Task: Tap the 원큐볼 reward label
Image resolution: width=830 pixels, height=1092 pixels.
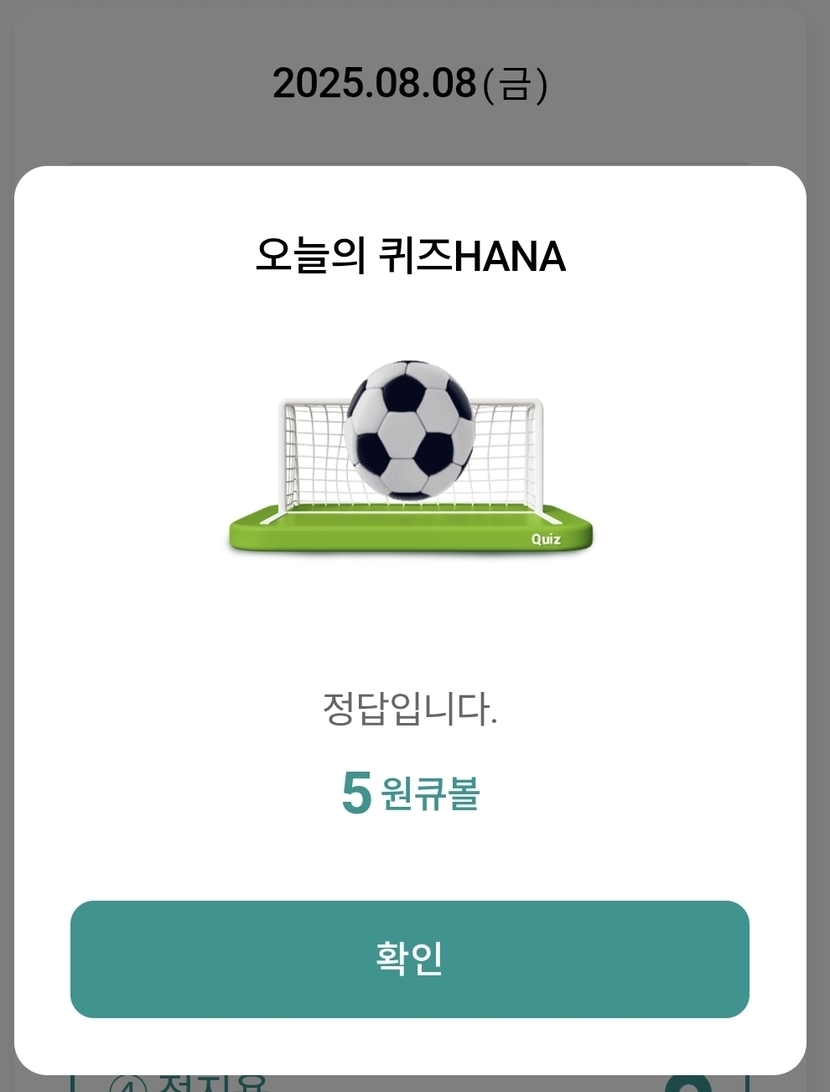Action: pos(430,795)
